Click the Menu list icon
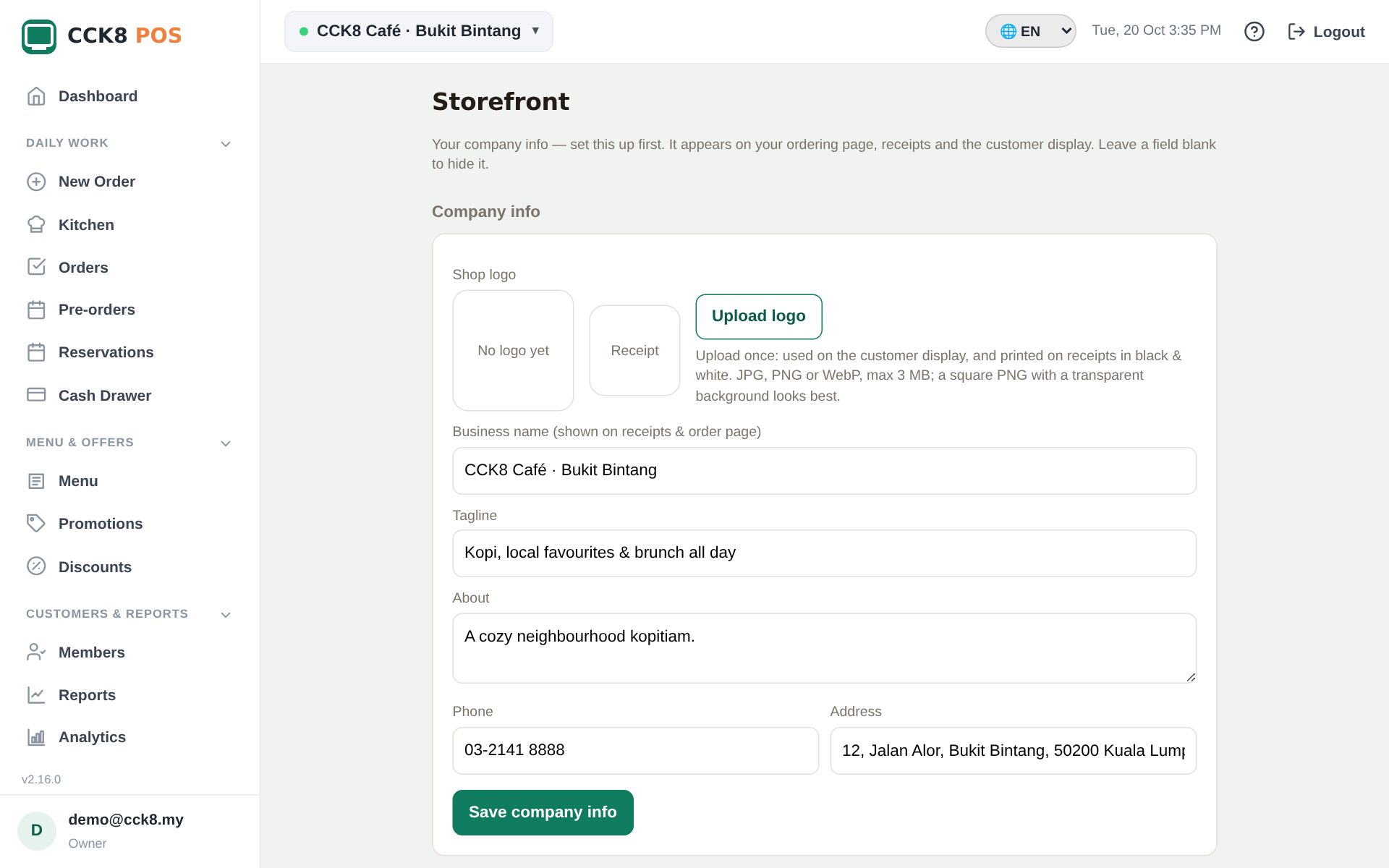The width and height of the screenshot is (1389, 868). 36,481
